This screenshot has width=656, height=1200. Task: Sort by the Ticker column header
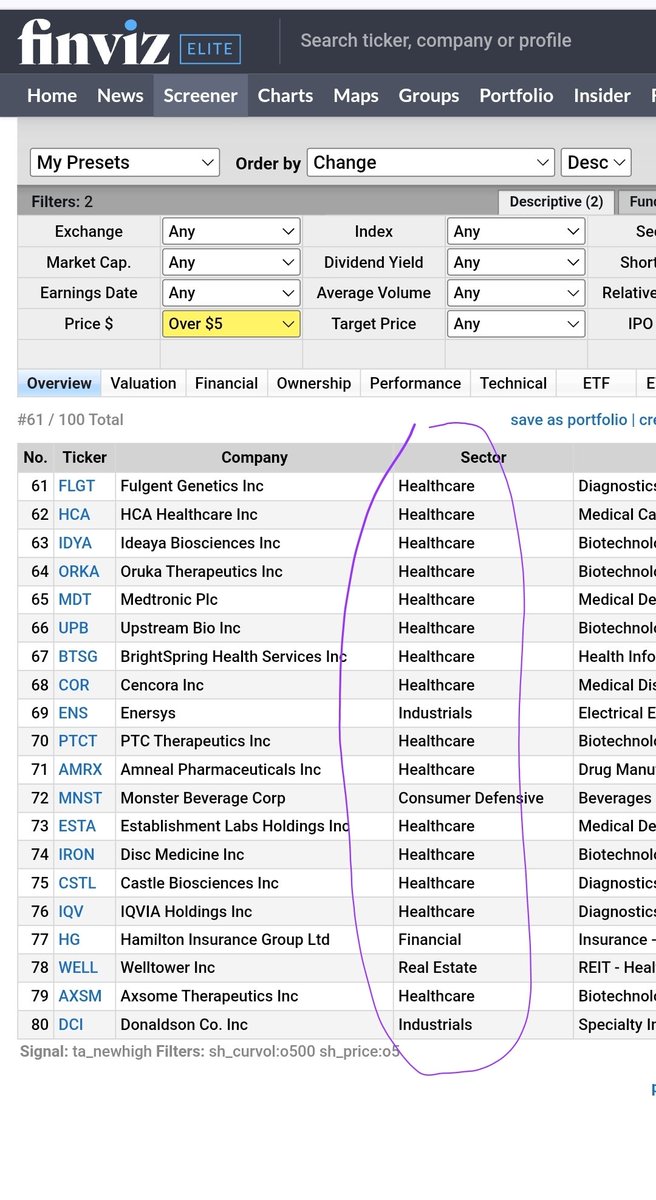[85, 457]
